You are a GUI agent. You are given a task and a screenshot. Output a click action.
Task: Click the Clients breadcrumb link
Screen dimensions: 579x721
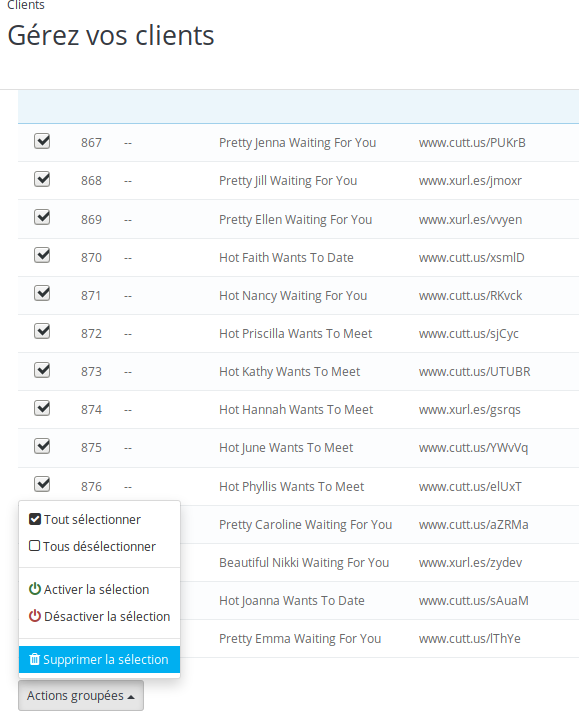pos(26,5)
